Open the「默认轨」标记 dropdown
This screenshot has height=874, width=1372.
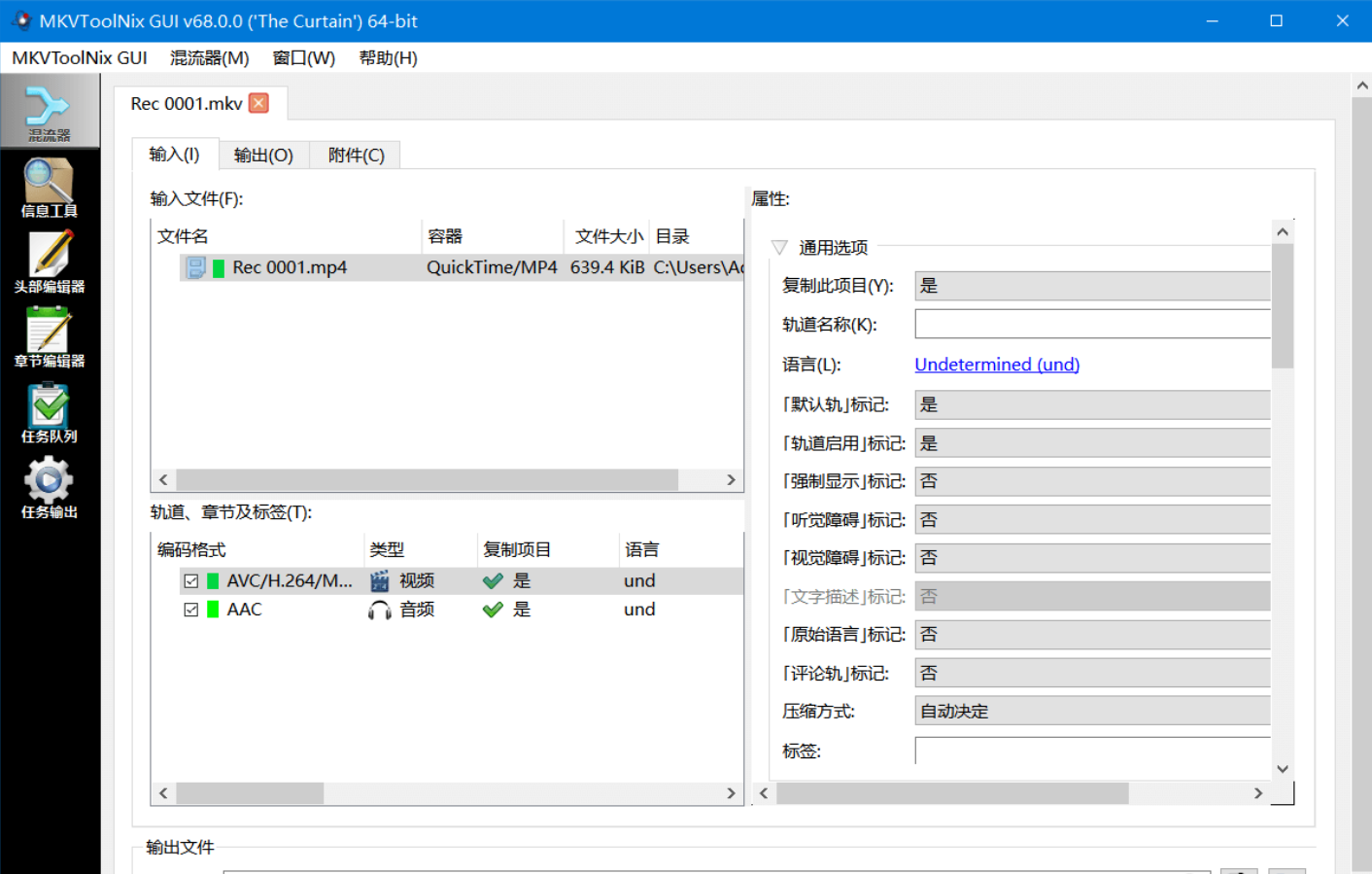tap(1091, 404)
